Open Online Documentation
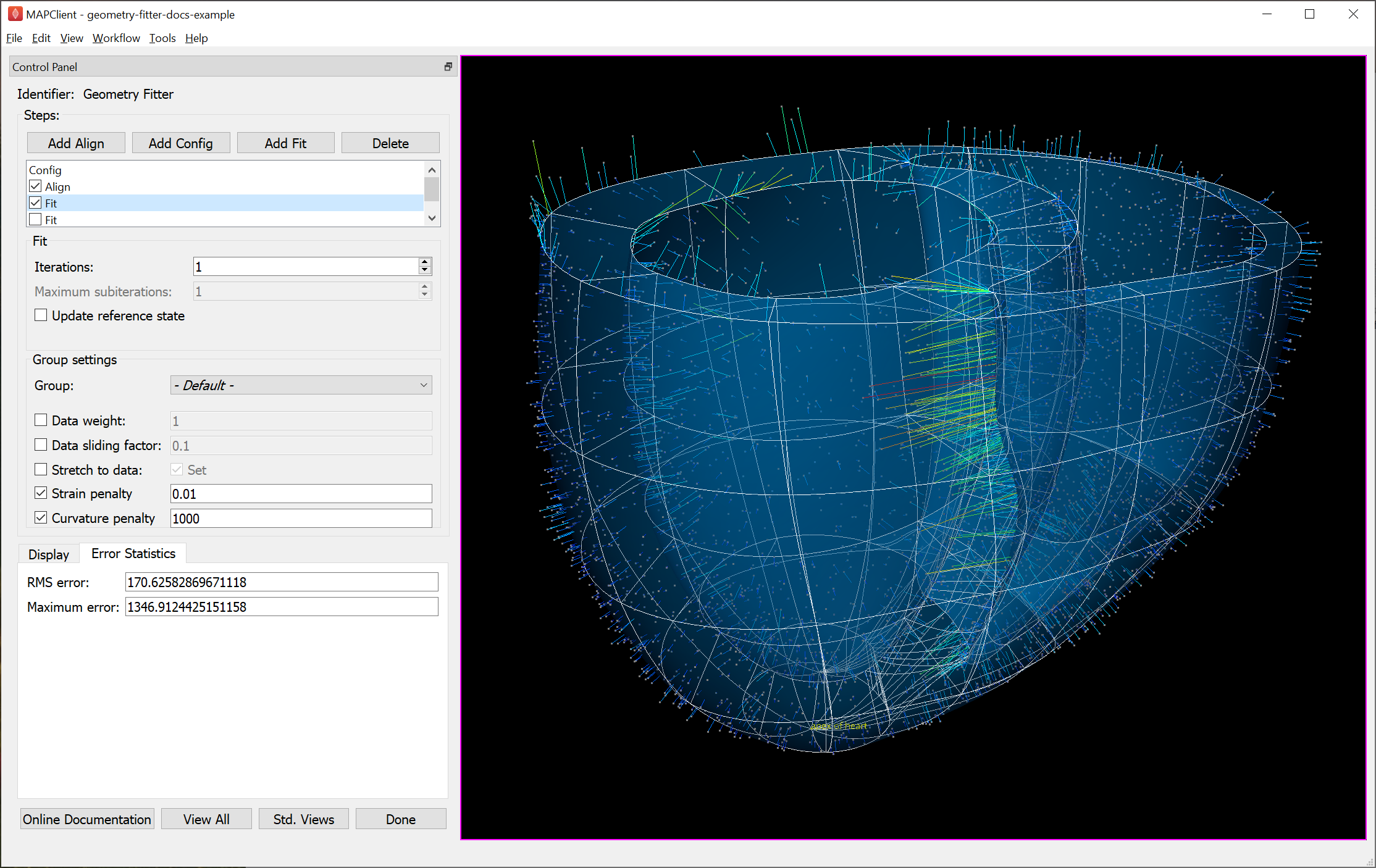 87,819
